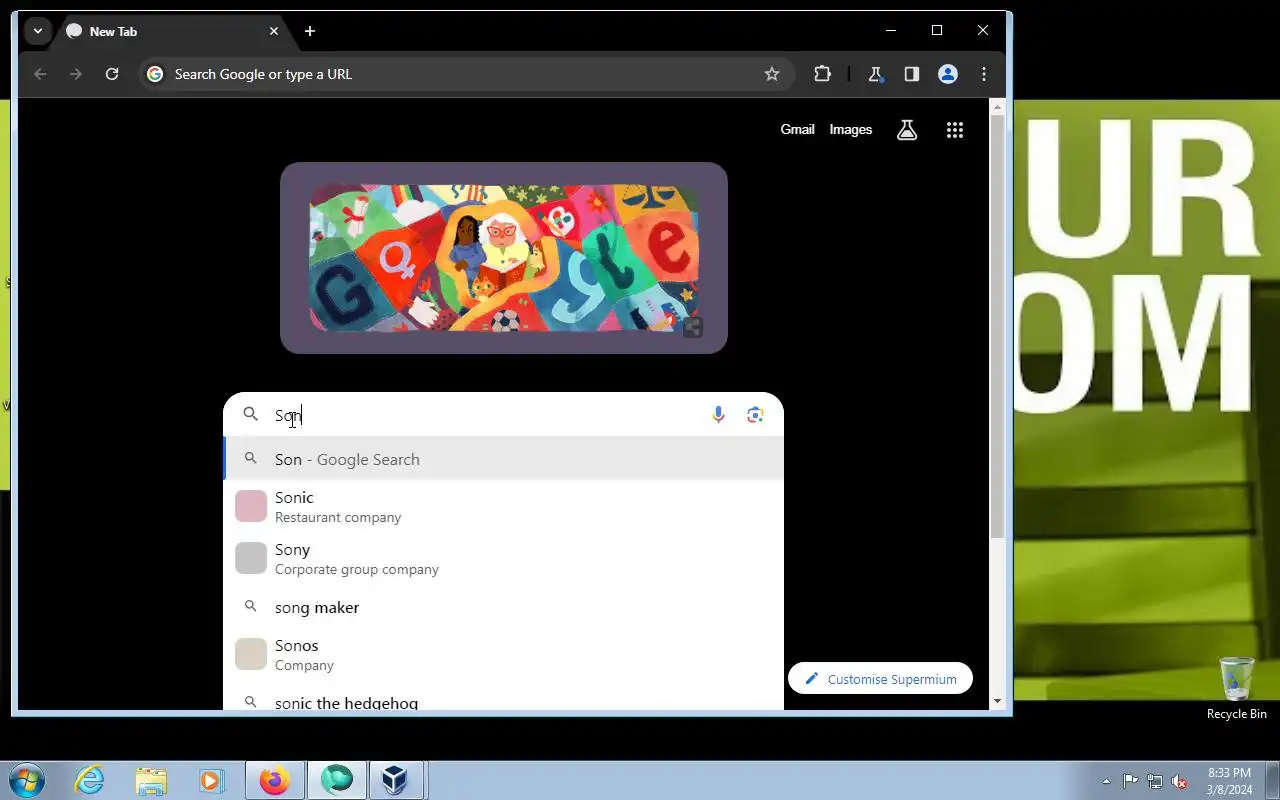Open Windows Explorer folder on taskbar
This screenshot has width=1280, height=800.
(151, 780)
